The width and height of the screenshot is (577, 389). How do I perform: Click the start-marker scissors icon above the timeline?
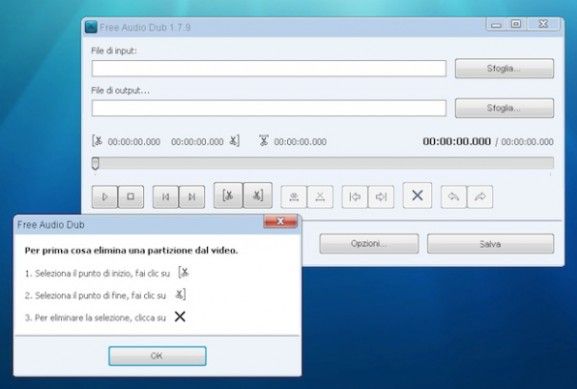click(x=97, y=141)
